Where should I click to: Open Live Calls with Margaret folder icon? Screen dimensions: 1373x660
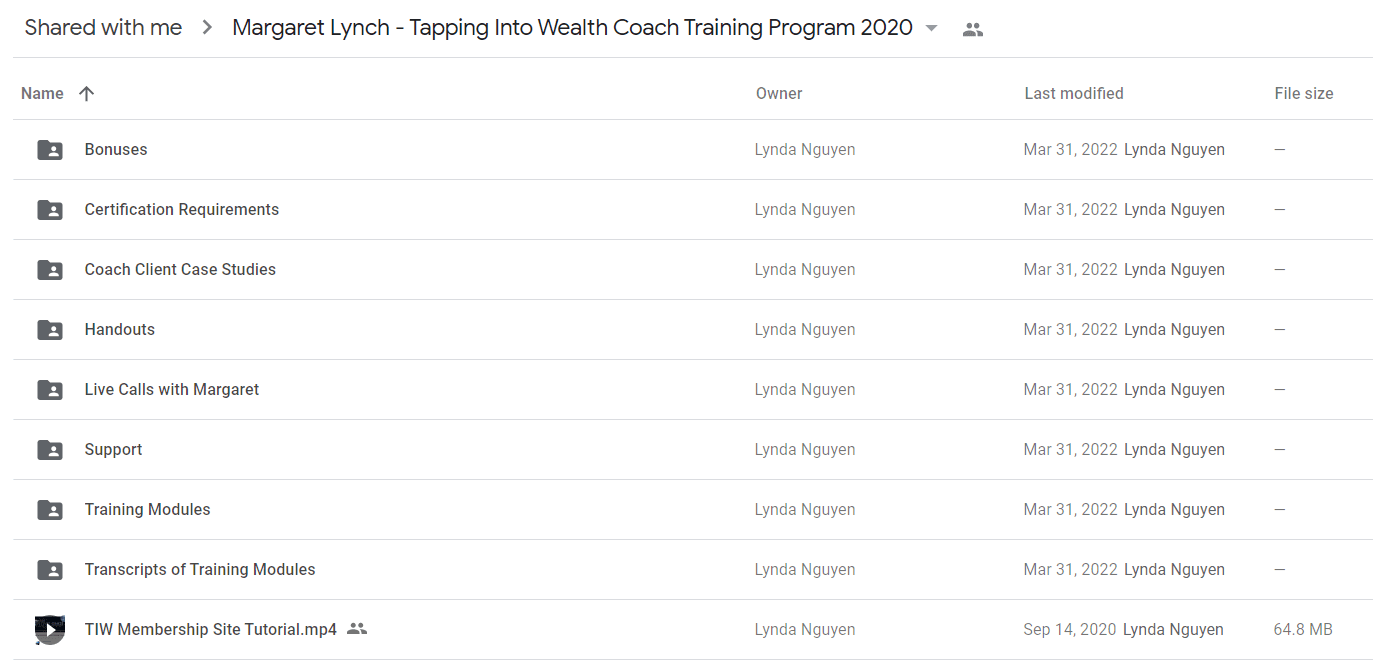(x=50, y=390)
